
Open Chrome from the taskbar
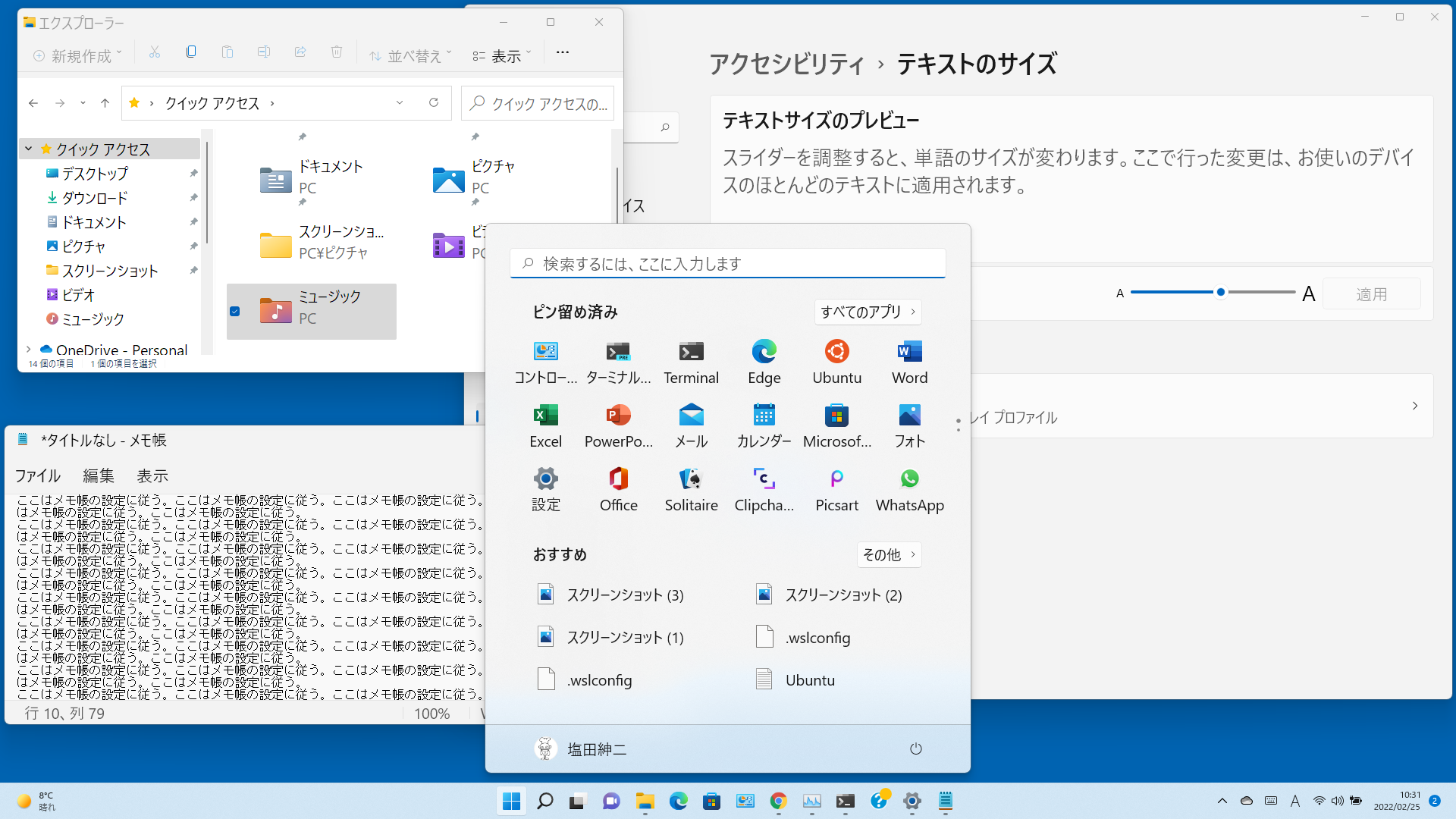[x=778, y=801]
